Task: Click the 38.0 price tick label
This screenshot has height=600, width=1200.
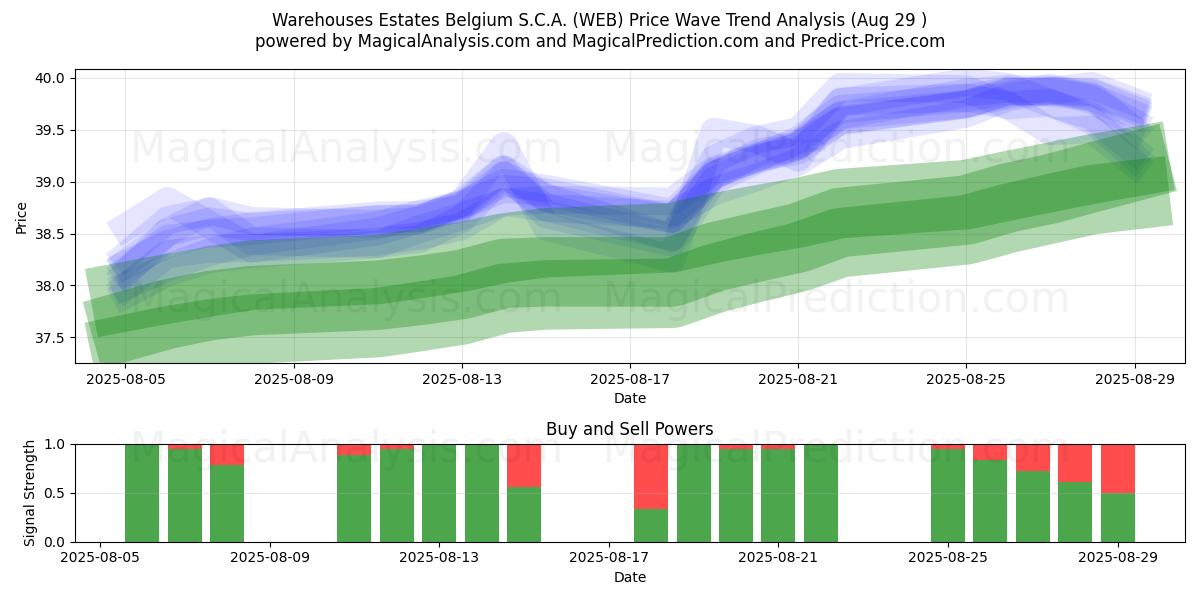Action: coord(51,286)
